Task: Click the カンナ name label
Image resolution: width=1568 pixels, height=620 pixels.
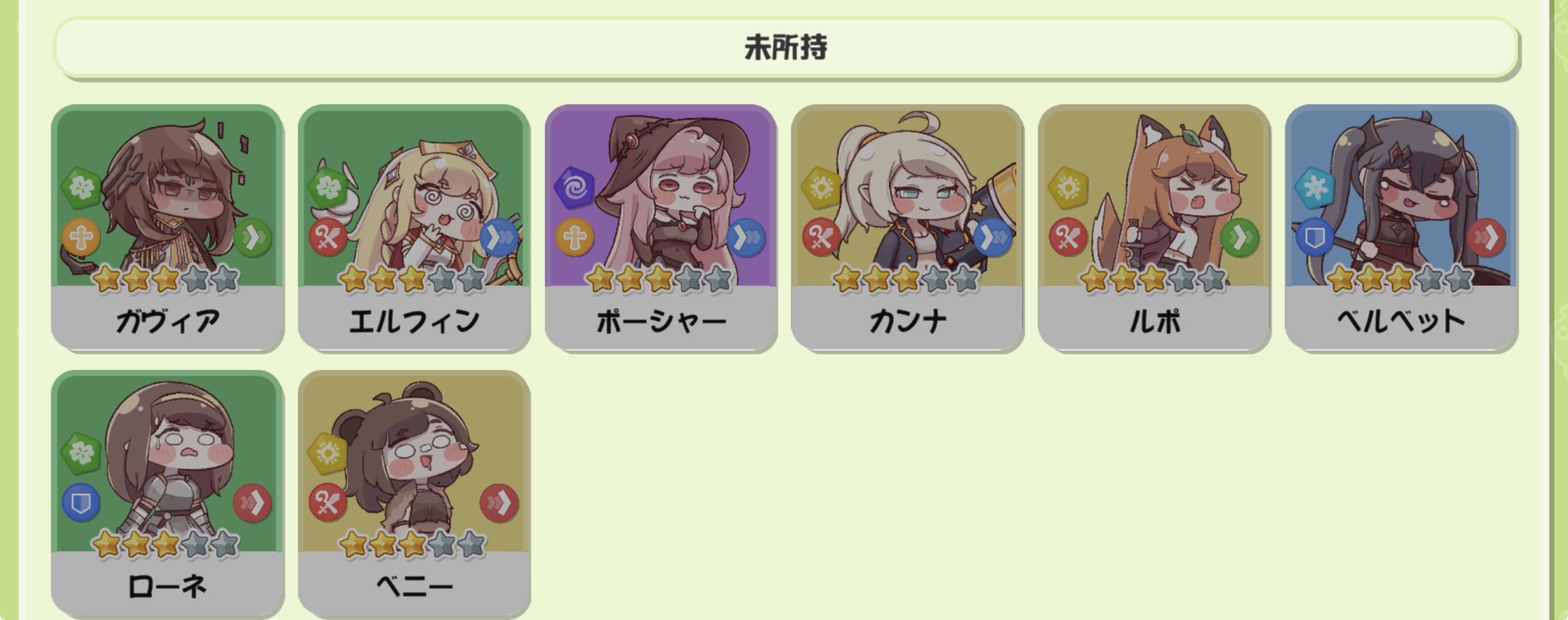Action: point(907,321)
